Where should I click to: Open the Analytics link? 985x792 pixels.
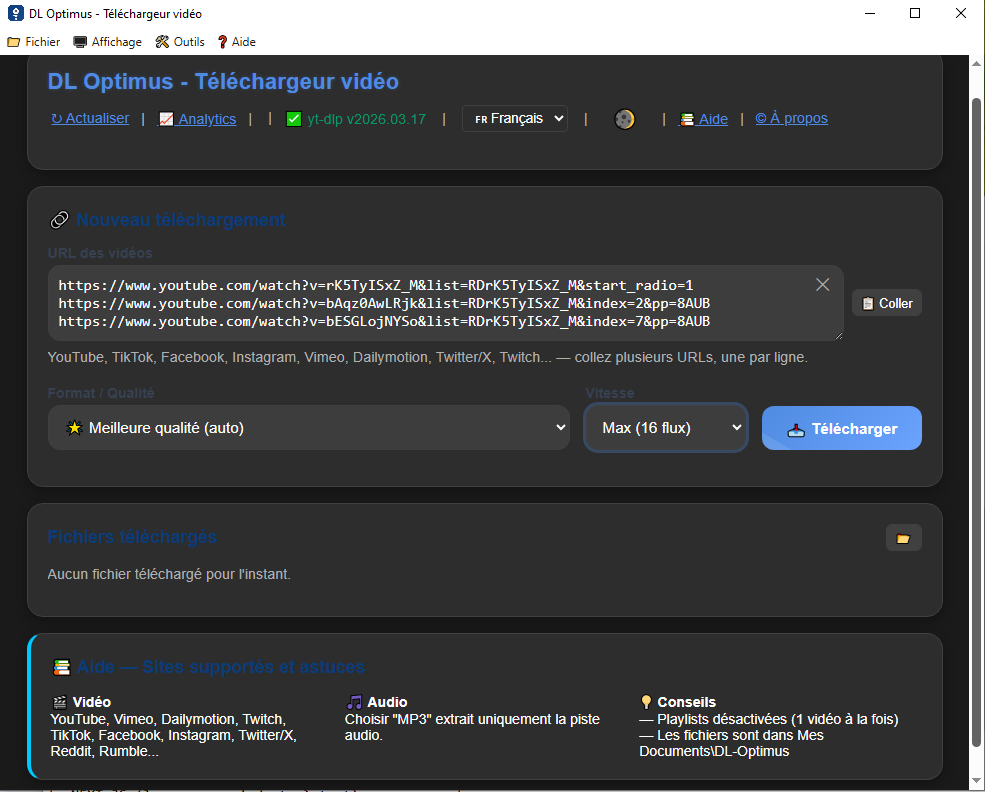[198, 119]
